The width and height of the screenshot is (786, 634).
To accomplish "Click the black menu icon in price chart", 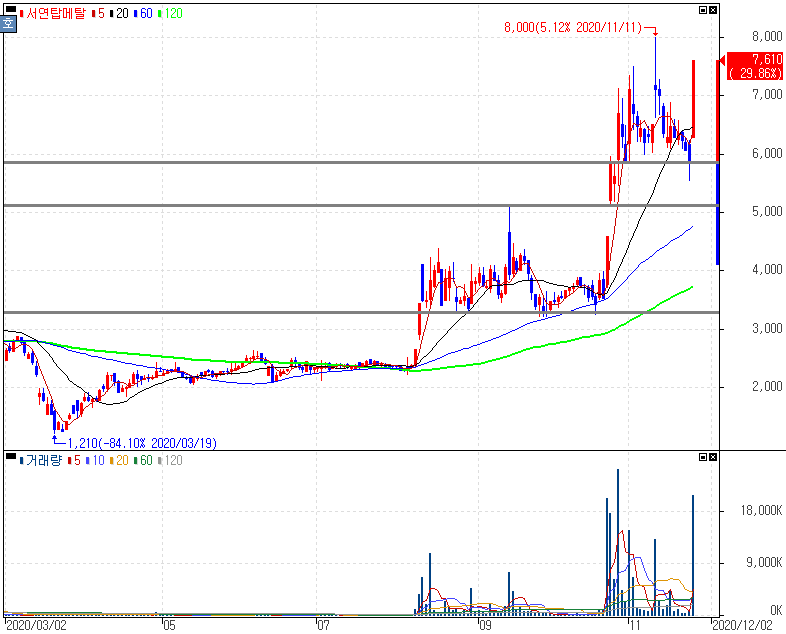I will tap(11, 9).
